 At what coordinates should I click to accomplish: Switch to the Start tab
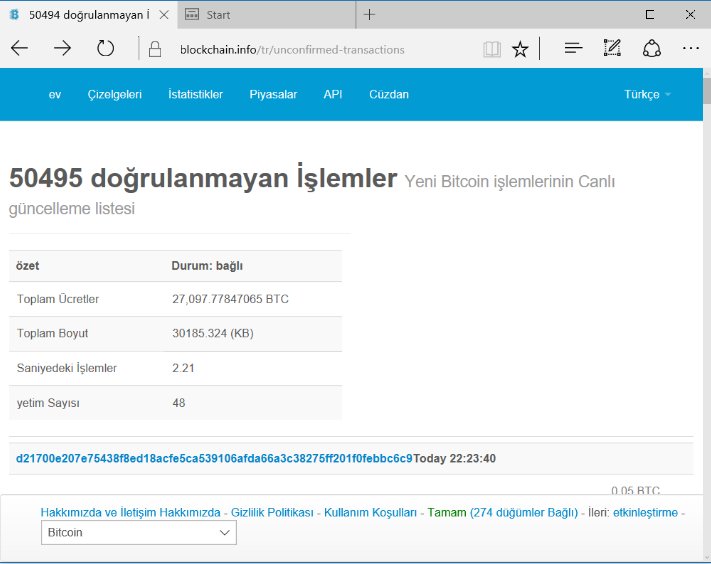(267, 15)
